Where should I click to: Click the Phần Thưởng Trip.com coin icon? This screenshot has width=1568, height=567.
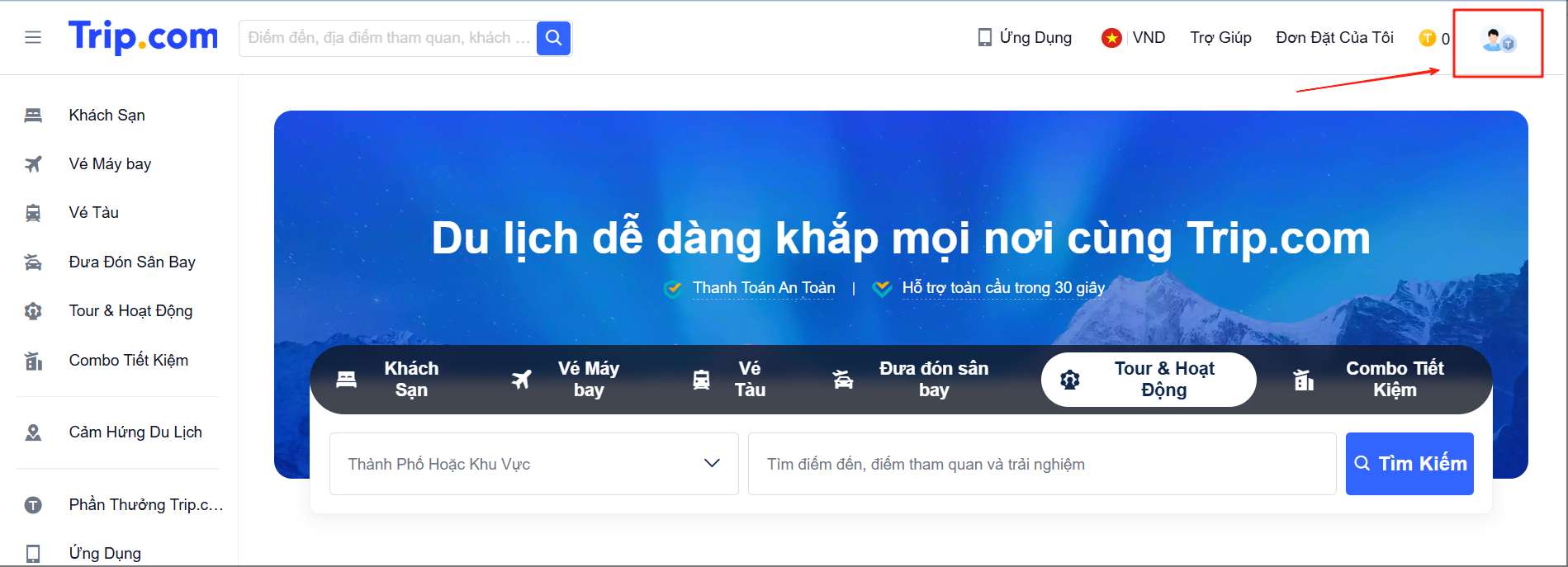(33, 504)
